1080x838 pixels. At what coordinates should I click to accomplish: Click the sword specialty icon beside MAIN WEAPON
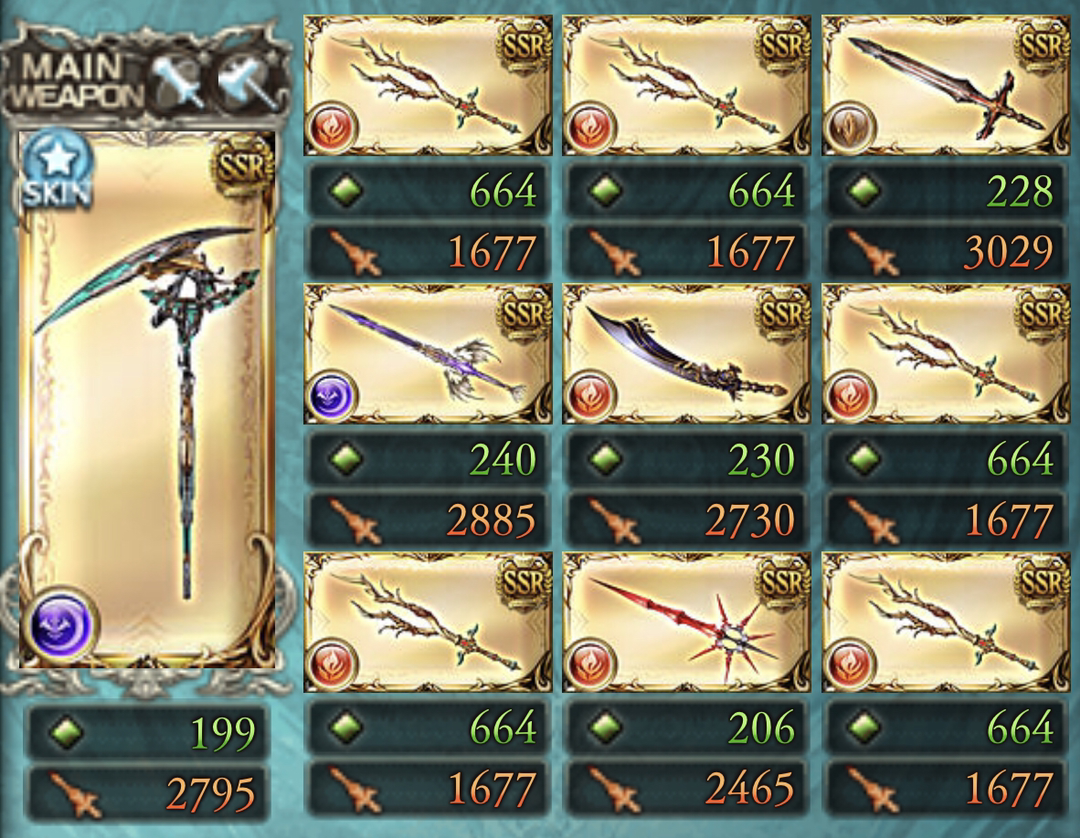click(176, 83)
